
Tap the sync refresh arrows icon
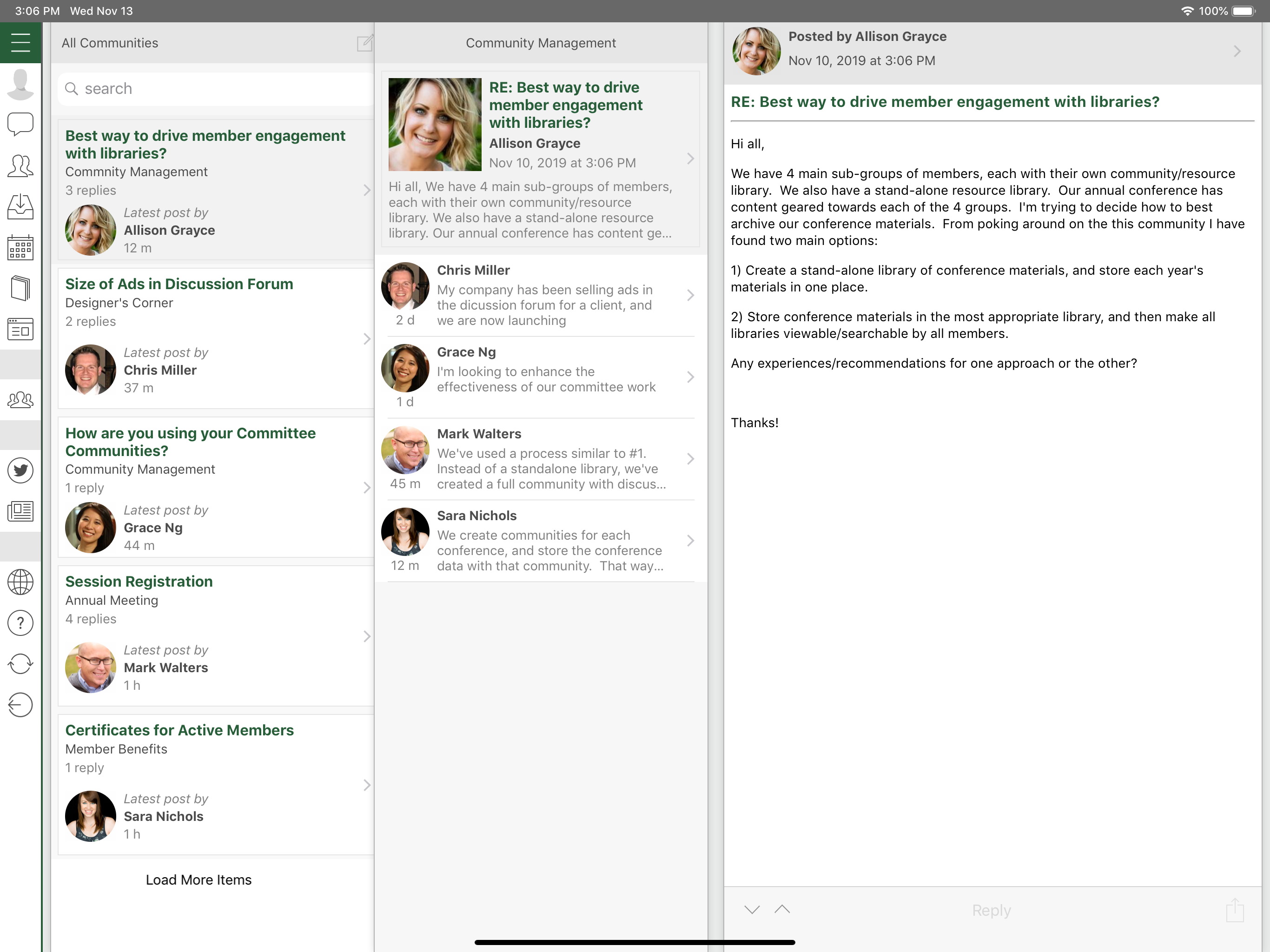20,664
